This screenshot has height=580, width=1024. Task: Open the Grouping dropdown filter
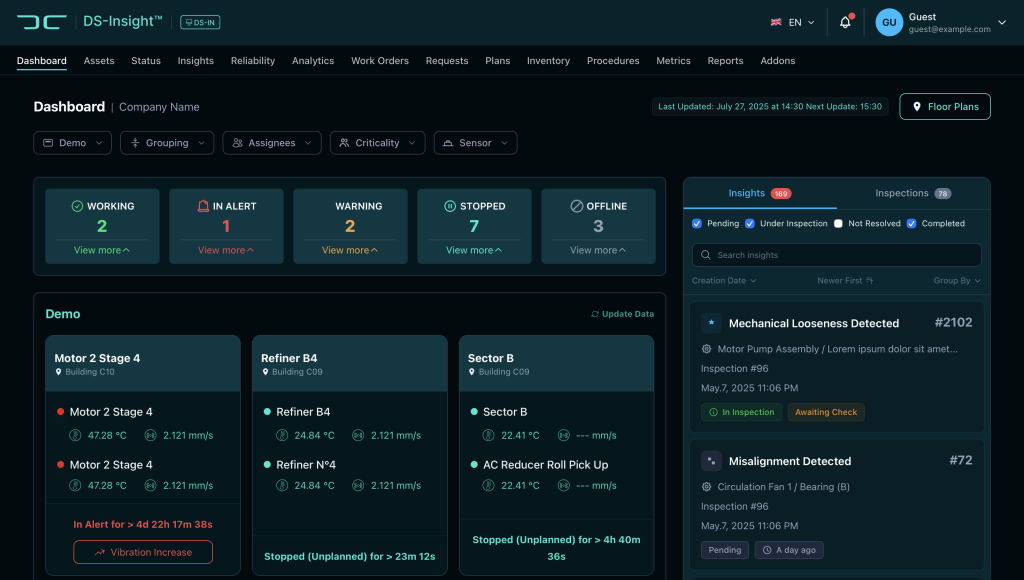[x=167, y=143]
